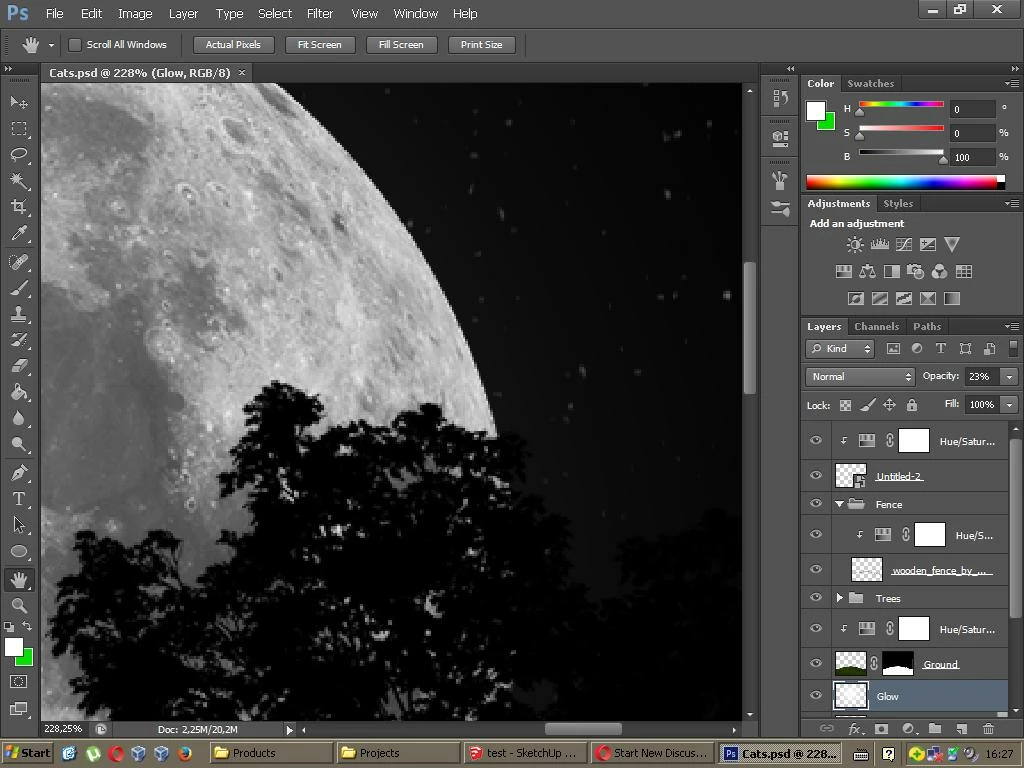The width and height of the screenshot is (1024, 768).
Task: Select the Brush tool
Action: coord(19,288)
